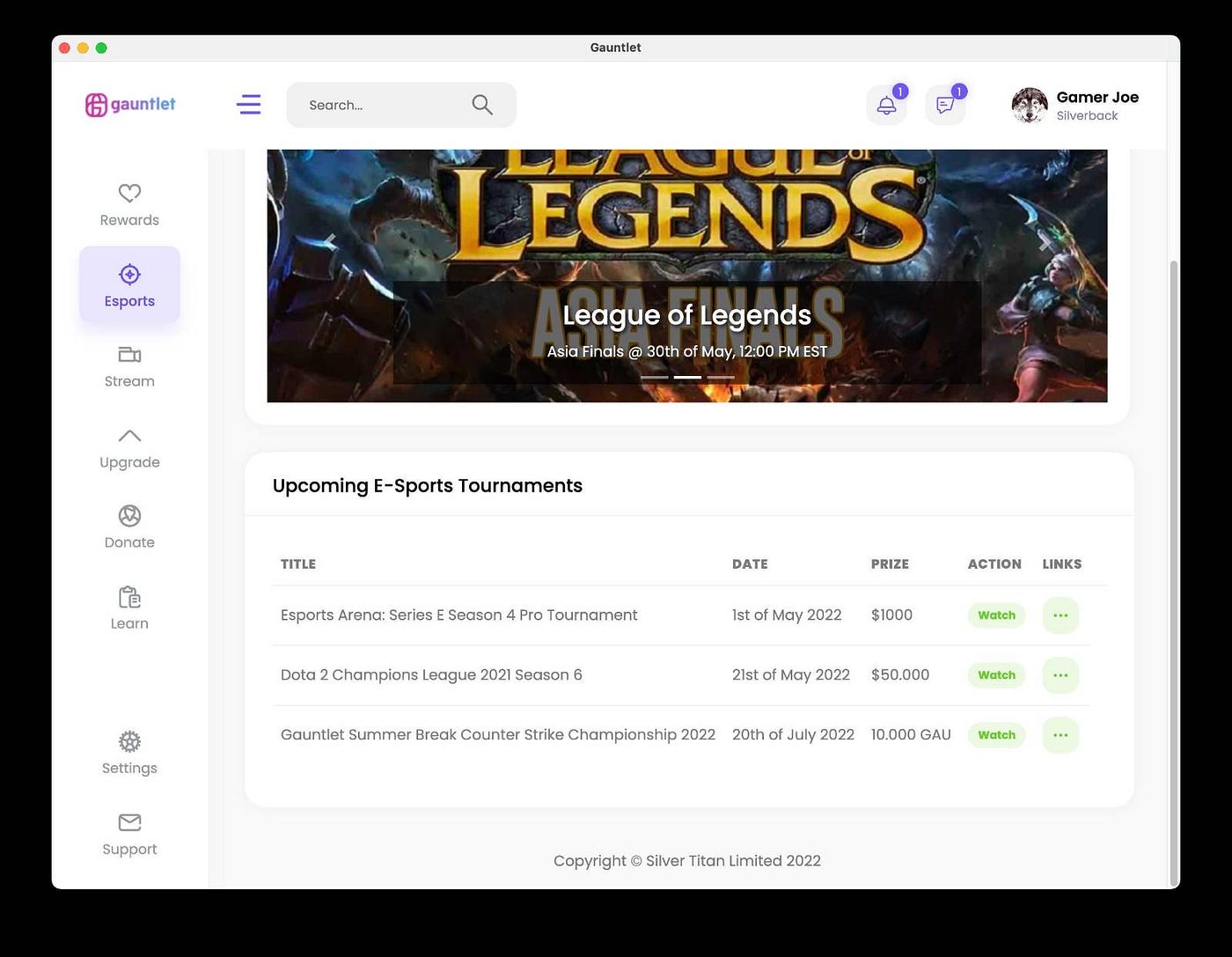Select second carousel indicator dash
The image size is (1232, 957).
pos(687,377)
